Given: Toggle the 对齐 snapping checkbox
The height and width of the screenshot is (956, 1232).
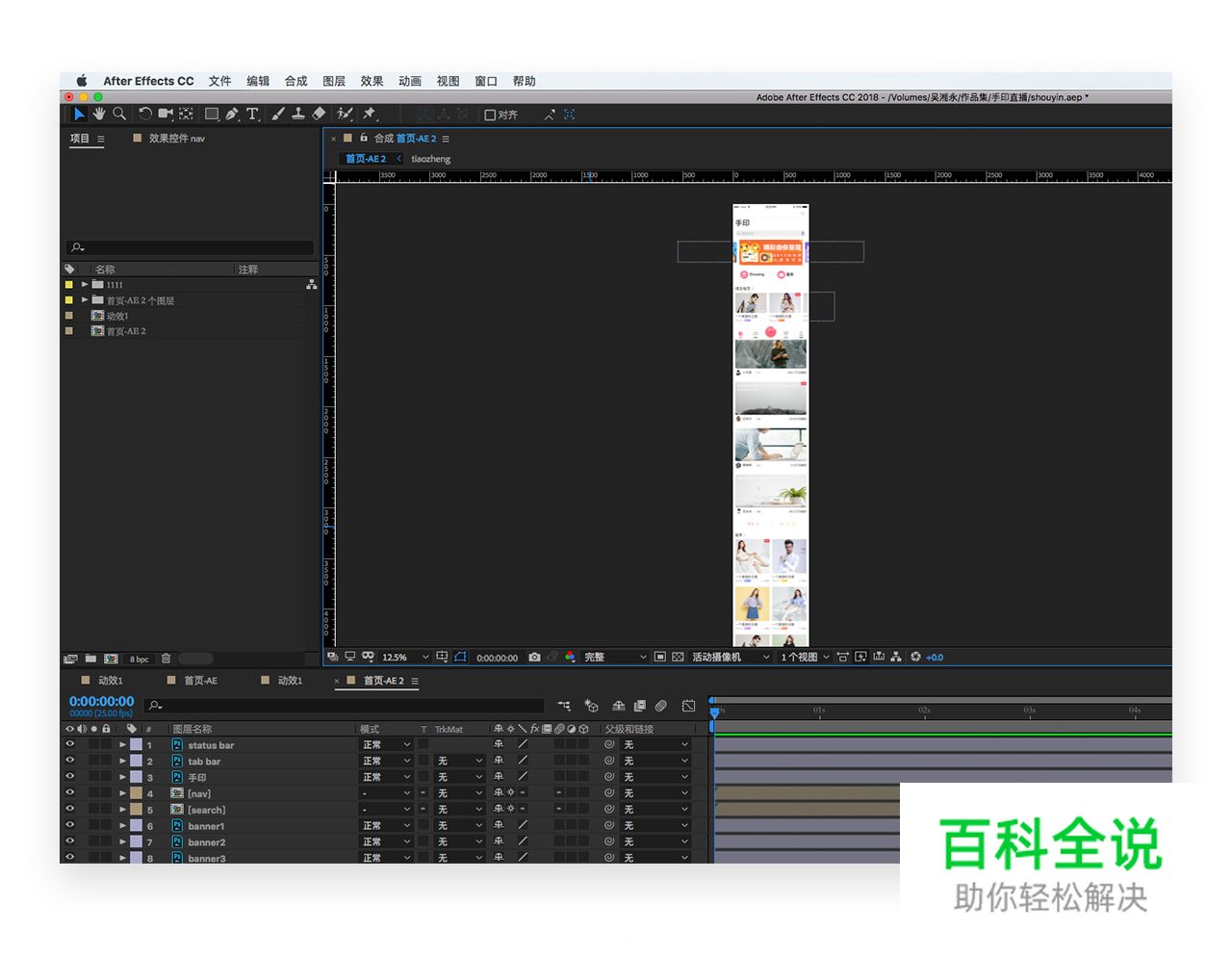Looking at the screenshot, I should (490, 115).
